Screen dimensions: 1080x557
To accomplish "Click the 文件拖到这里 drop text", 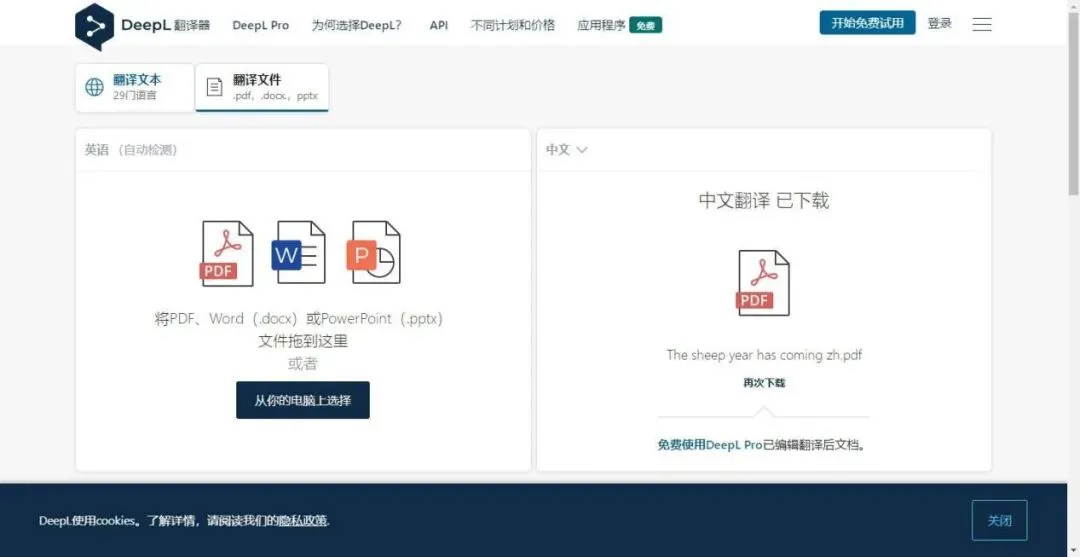I will [x=303, y=341].
